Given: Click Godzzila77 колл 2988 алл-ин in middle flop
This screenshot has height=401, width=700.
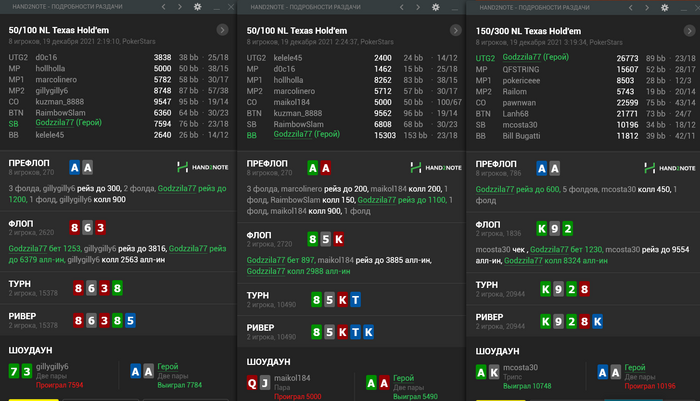Looking at the screenshot, I should (298, 271).
